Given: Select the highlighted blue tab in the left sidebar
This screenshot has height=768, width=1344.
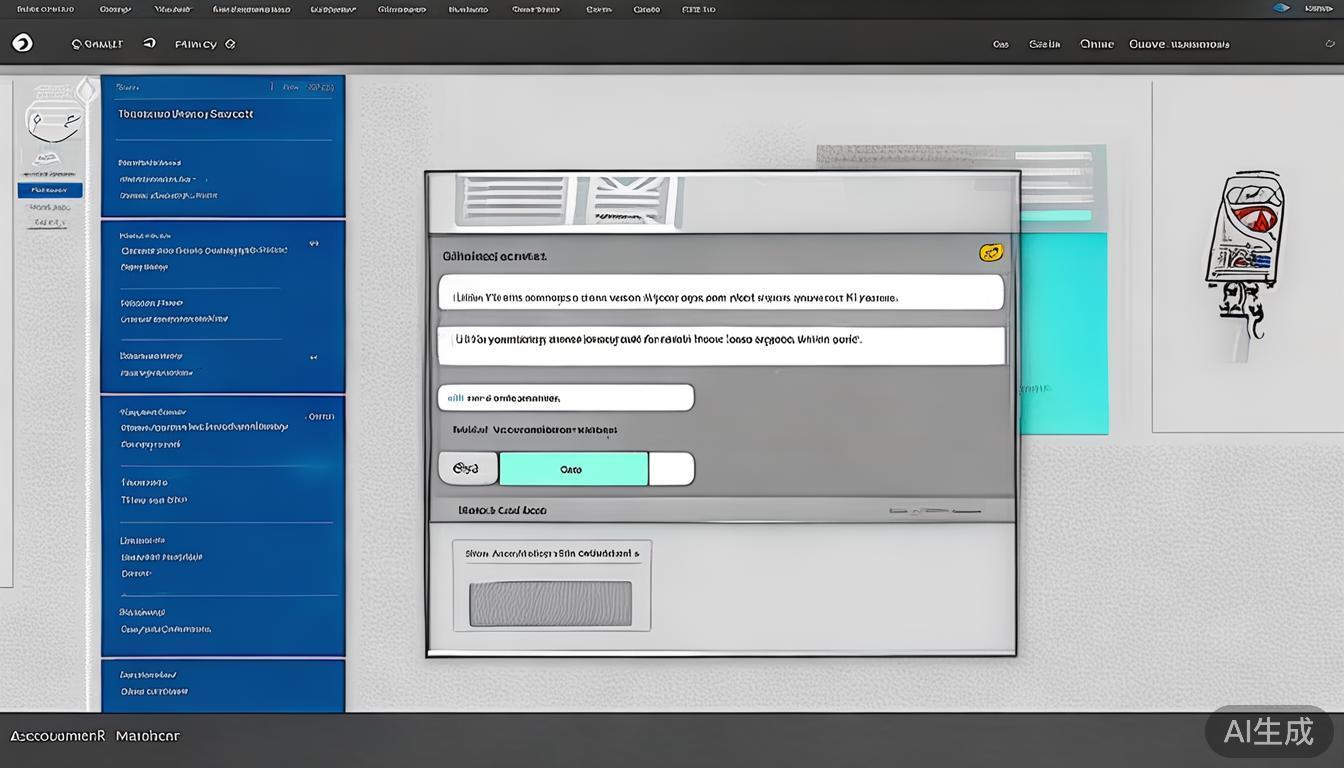Looking at the screenshot, I should coord(50,190).
